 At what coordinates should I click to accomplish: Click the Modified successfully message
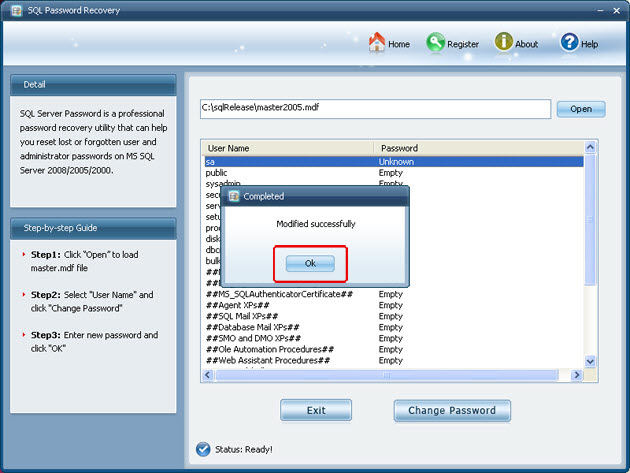pos(316,224)
